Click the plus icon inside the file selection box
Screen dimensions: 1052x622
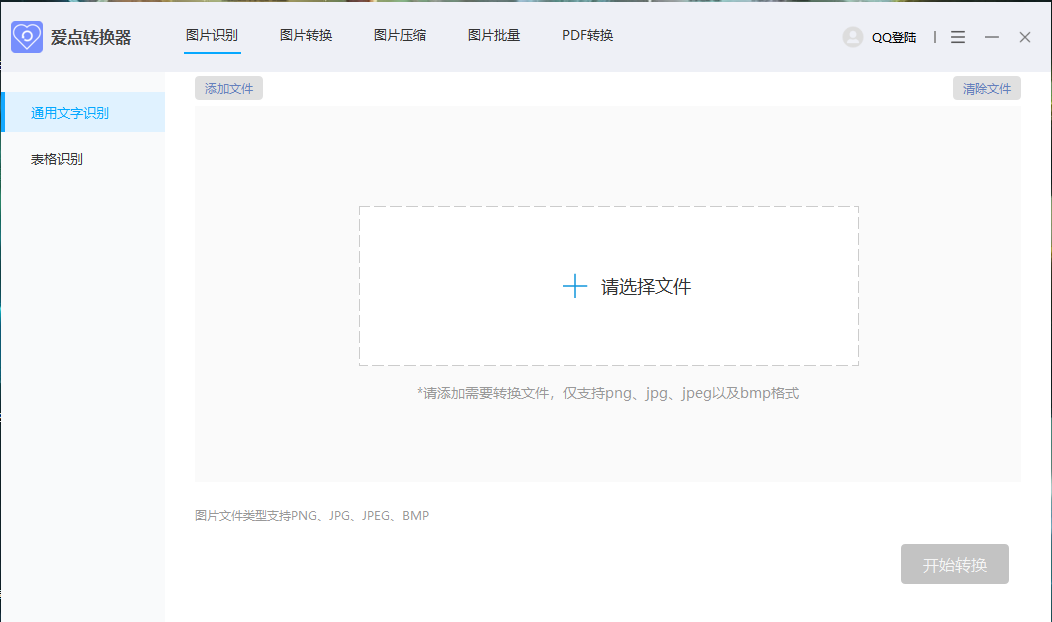point(574,286)
